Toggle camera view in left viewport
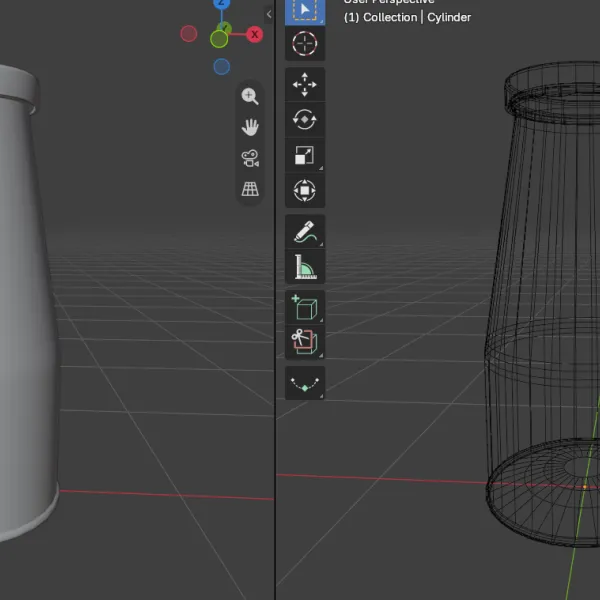The height and width of the screenshot is (600, 600). click(250, 158)
